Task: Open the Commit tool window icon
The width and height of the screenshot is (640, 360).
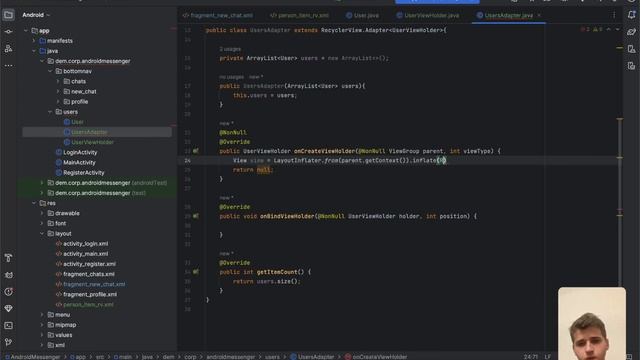Action: click(8, 32)
